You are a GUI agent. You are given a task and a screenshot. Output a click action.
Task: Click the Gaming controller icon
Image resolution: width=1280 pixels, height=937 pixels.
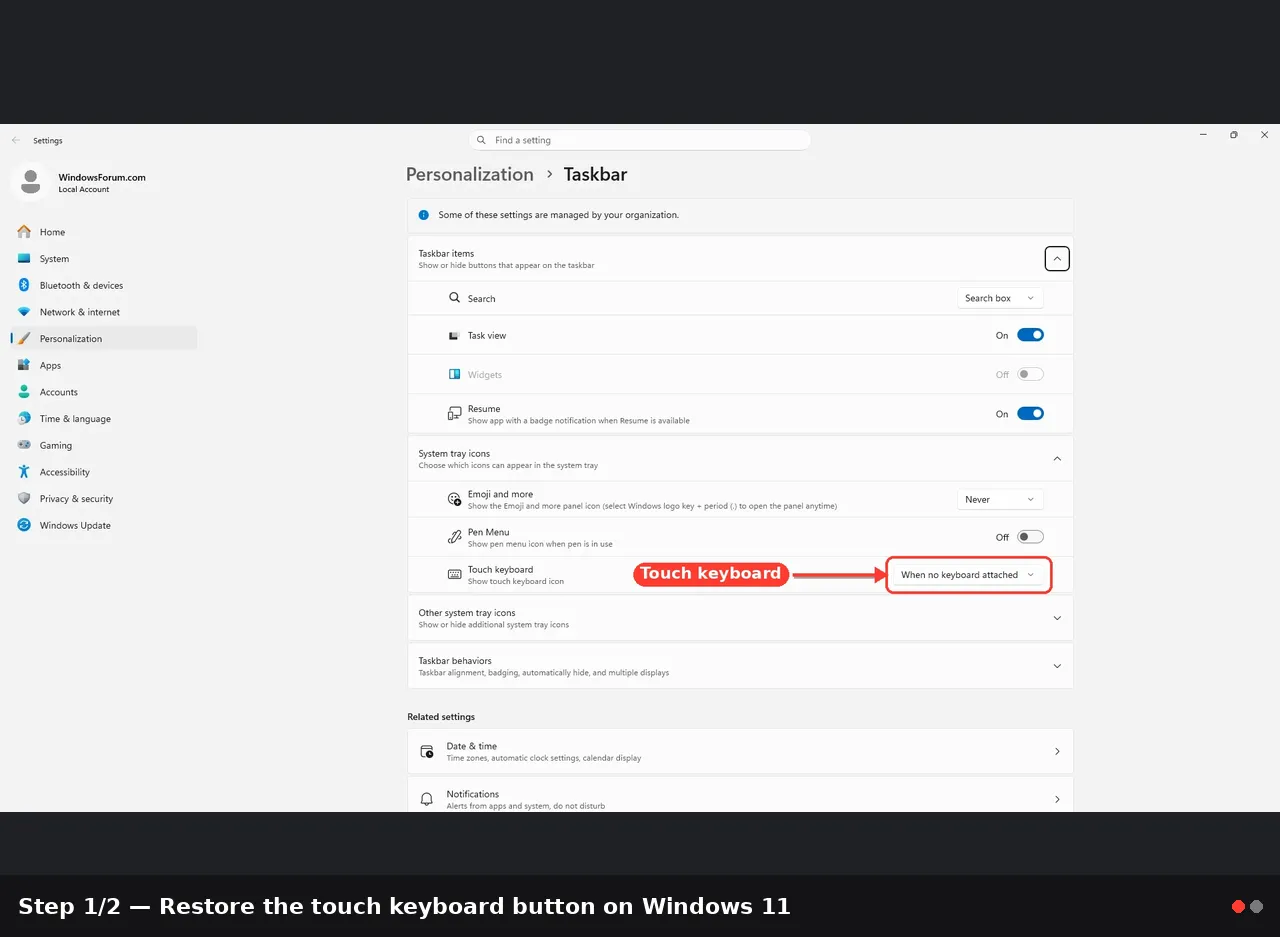pos(24,445)
